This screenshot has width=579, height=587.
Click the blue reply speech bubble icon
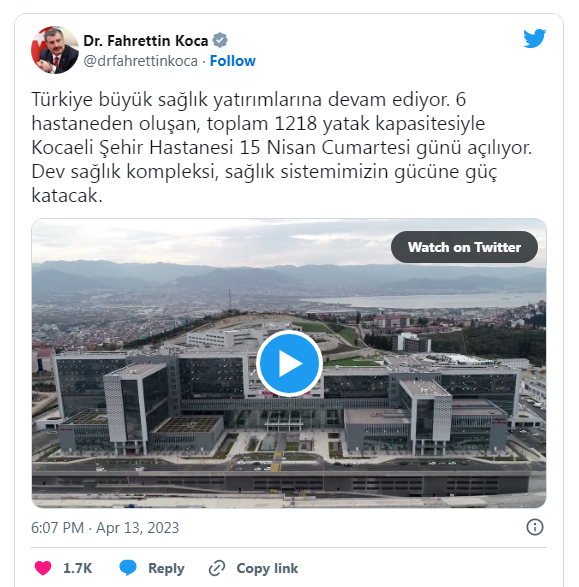tap(128, 568)
